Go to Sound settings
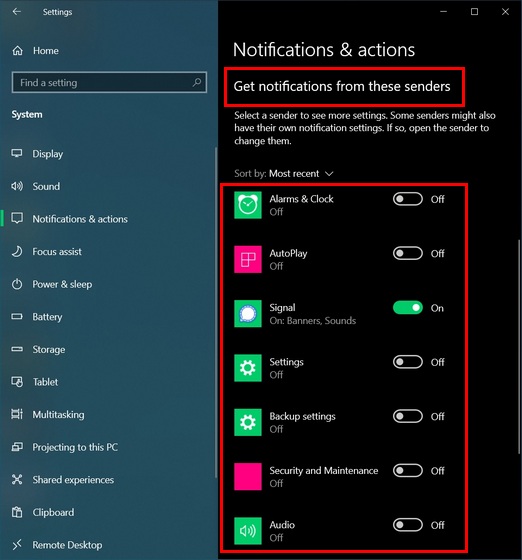This screenshot has width=522, height=560. point(46,186)
